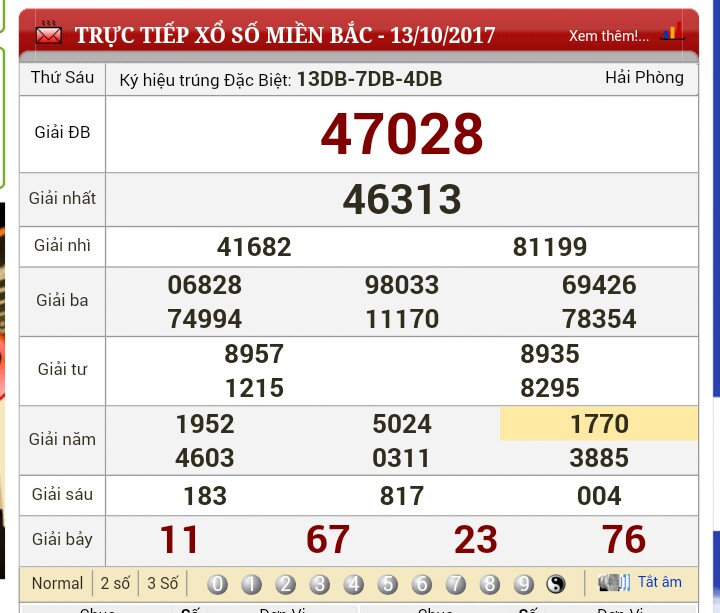Click the highlighted result 1770
This screenshot has height=613, width=720.
599,424
